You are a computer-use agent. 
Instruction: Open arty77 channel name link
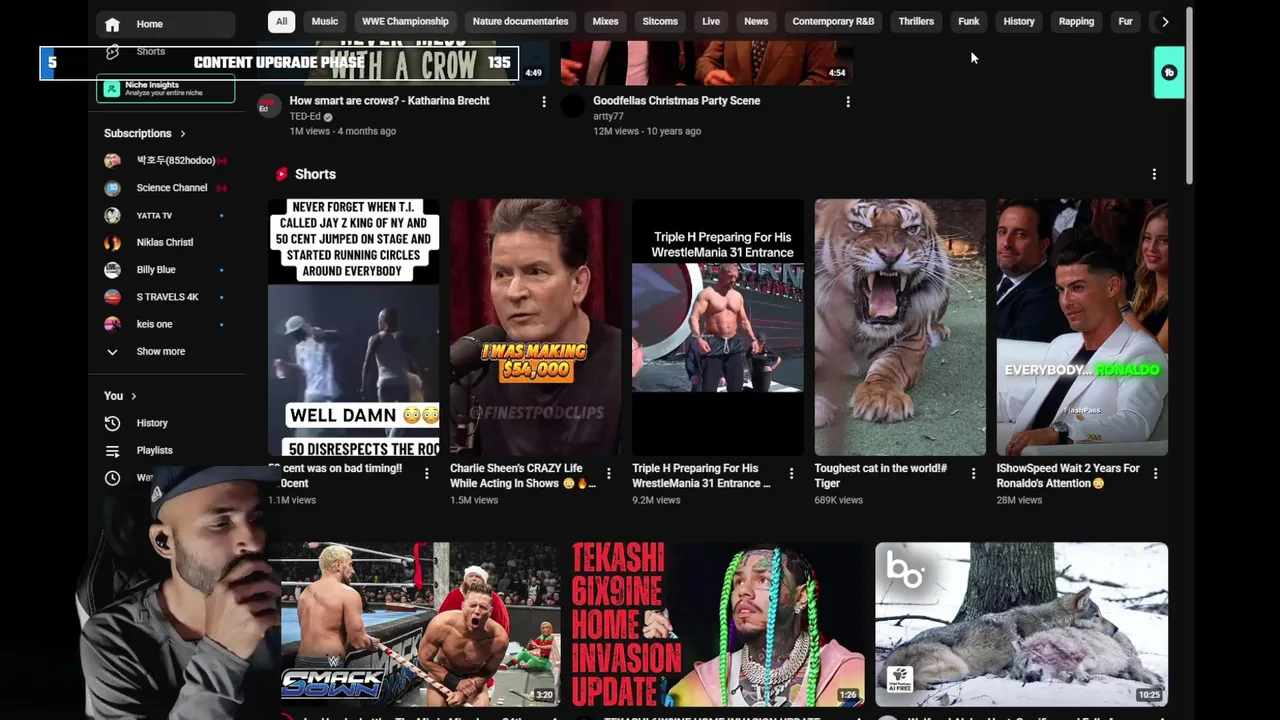(x=608, y=117)
